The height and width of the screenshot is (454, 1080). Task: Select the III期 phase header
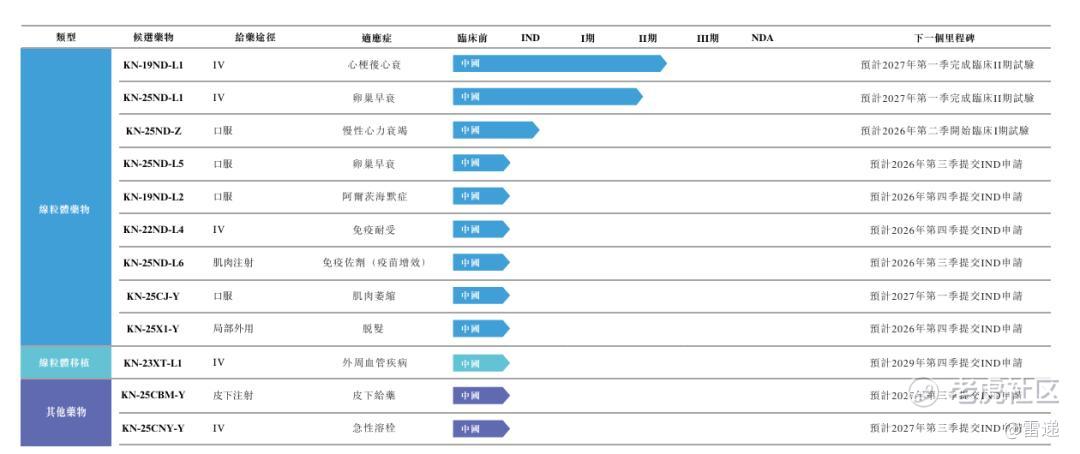(708, 38)
